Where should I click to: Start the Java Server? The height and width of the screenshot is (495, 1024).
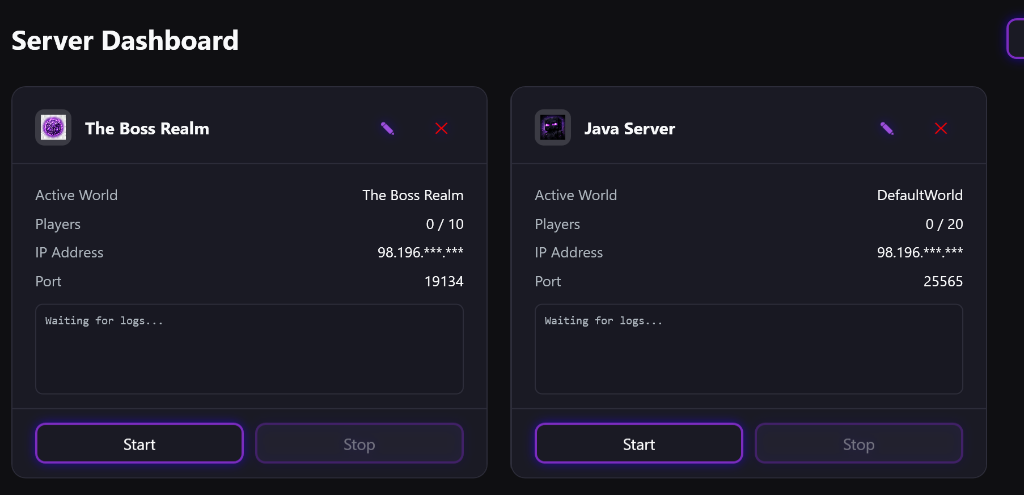(639, 444)
